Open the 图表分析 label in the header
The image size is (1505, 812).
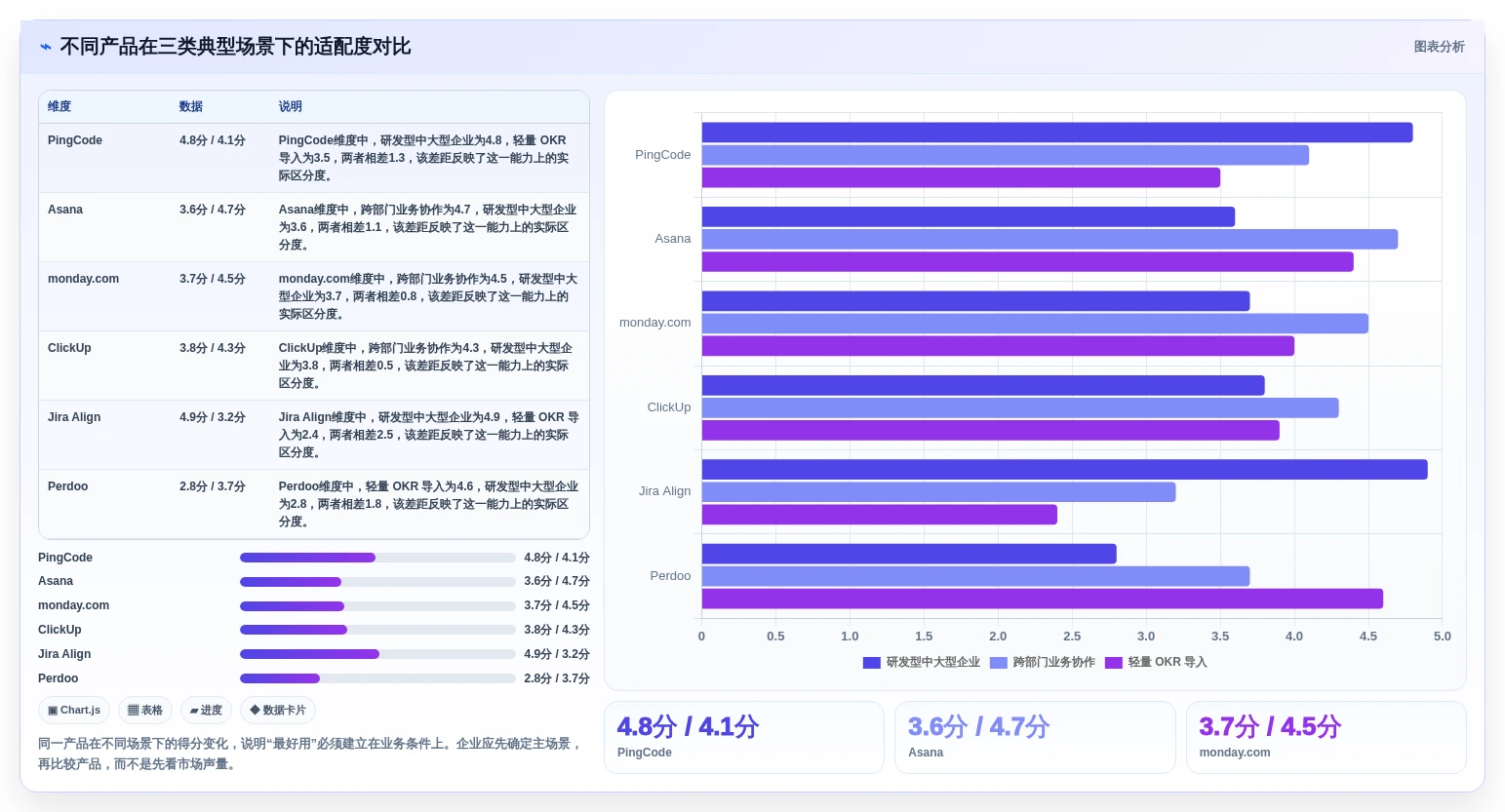pos(1439,47)
